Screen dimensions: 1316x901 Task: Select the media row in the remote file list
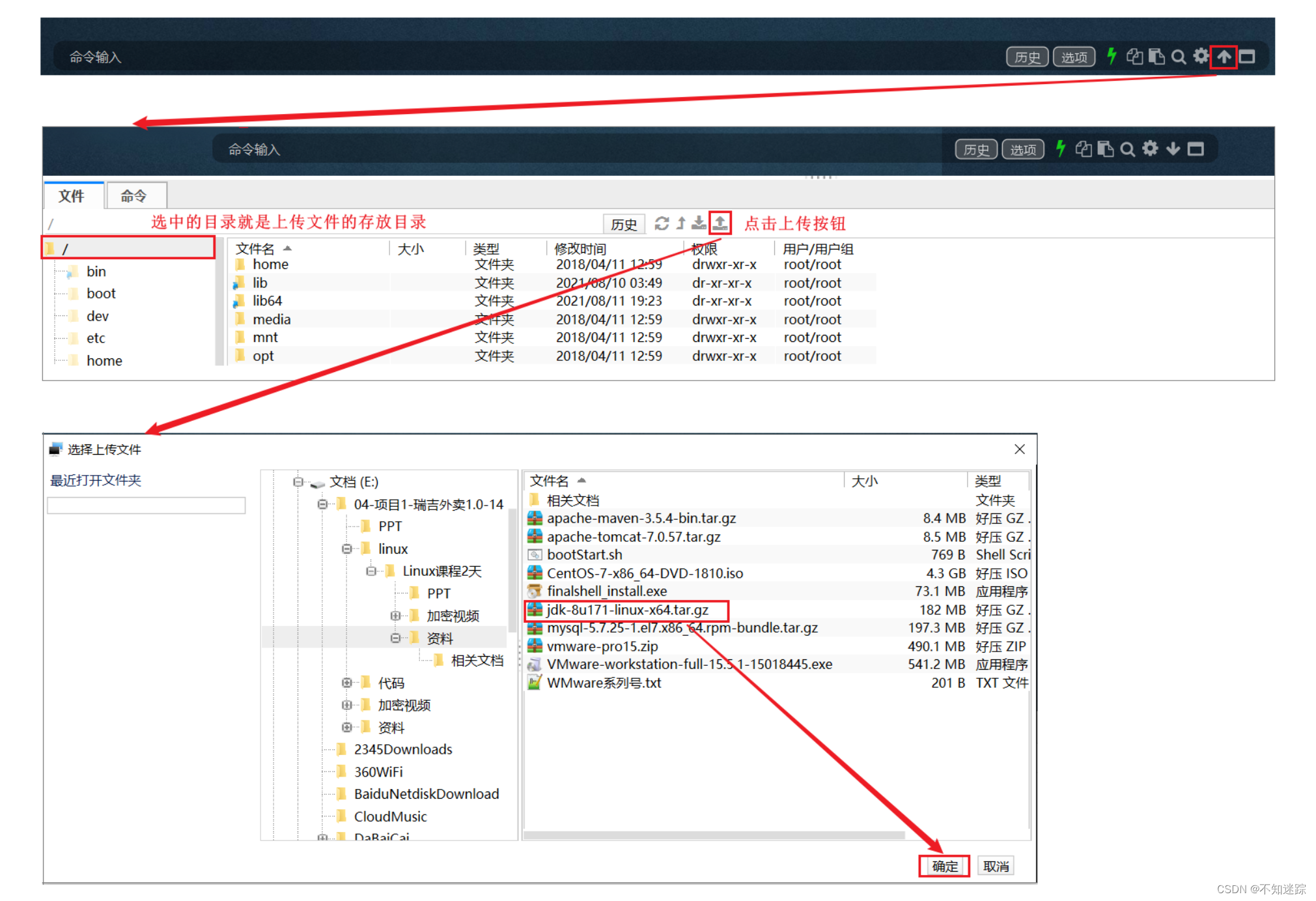coord(553,319)
